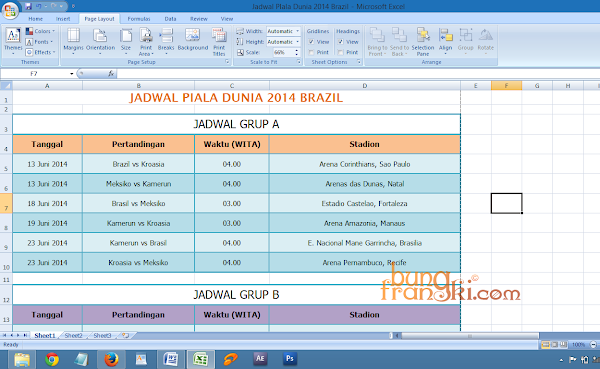
Task: Enable Gridlines Print checkbox
Action: click(x=311, y=52)
